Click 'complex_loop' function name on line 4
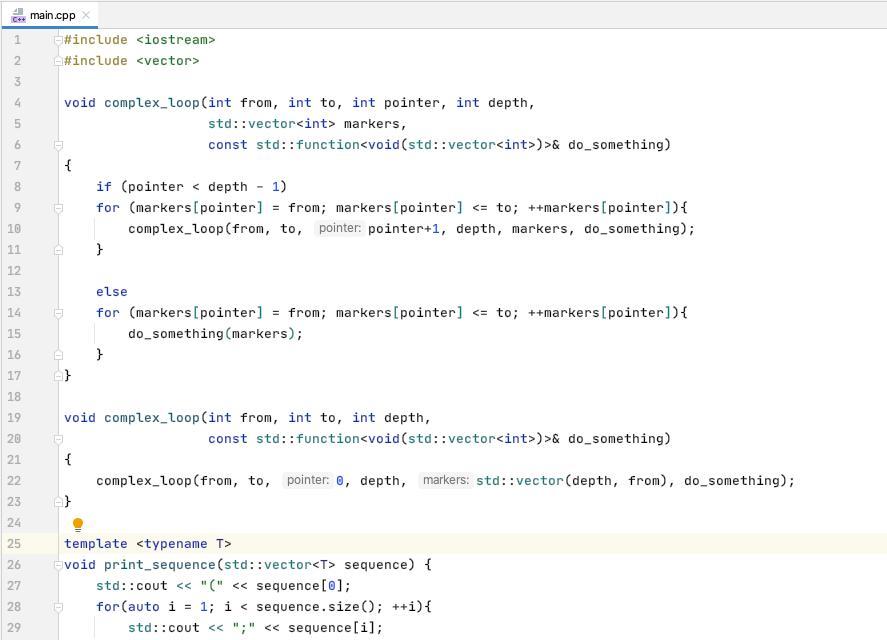887x640 pixels. 152,103
